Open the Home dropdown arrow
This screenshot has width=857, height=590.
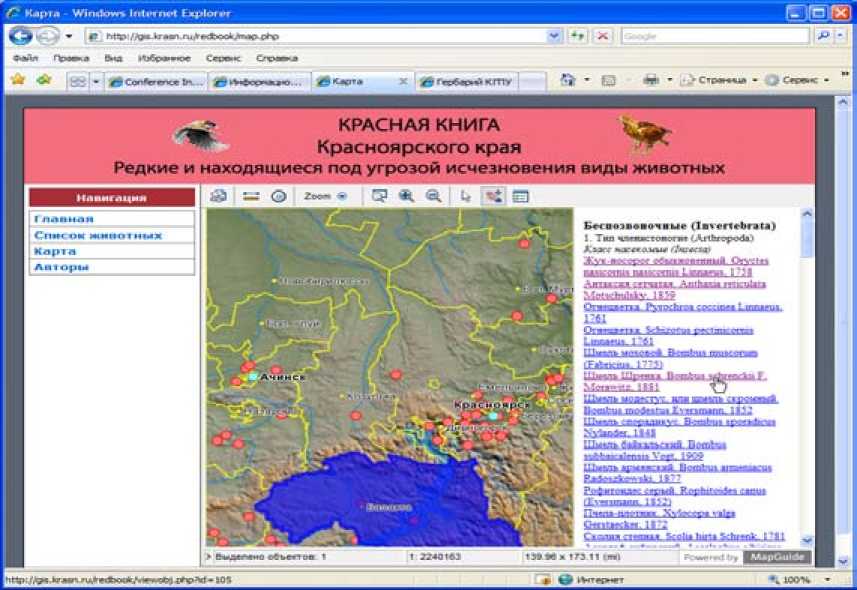coord(587,80)
